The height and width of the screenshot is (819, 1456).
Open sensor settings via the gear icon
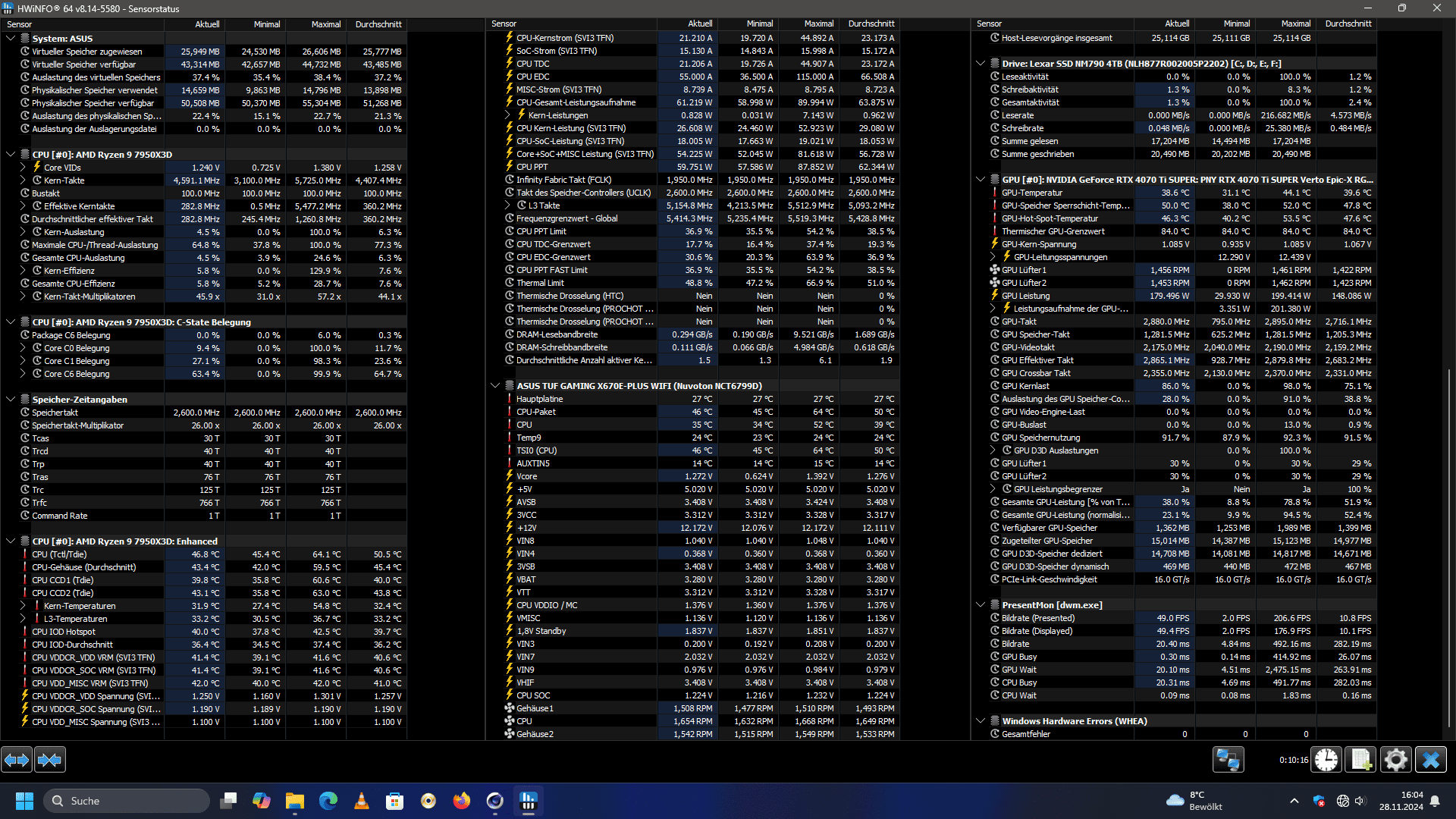click(1395, 759)
